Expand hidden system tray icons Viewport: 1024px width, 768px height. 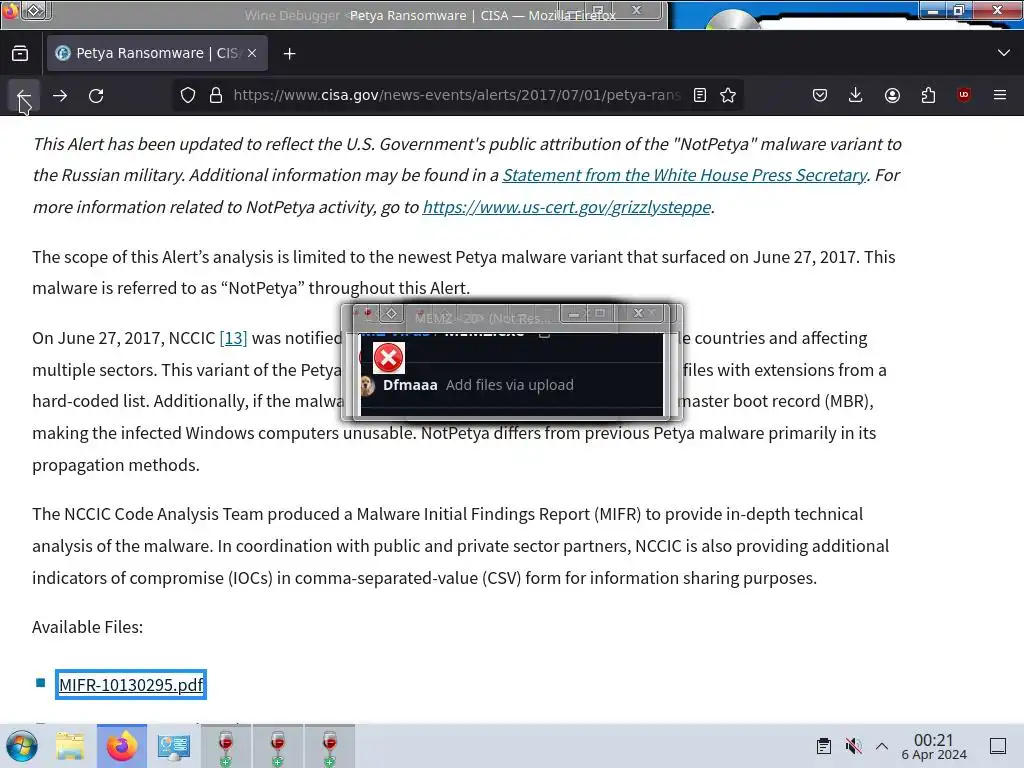pos(882,746)
